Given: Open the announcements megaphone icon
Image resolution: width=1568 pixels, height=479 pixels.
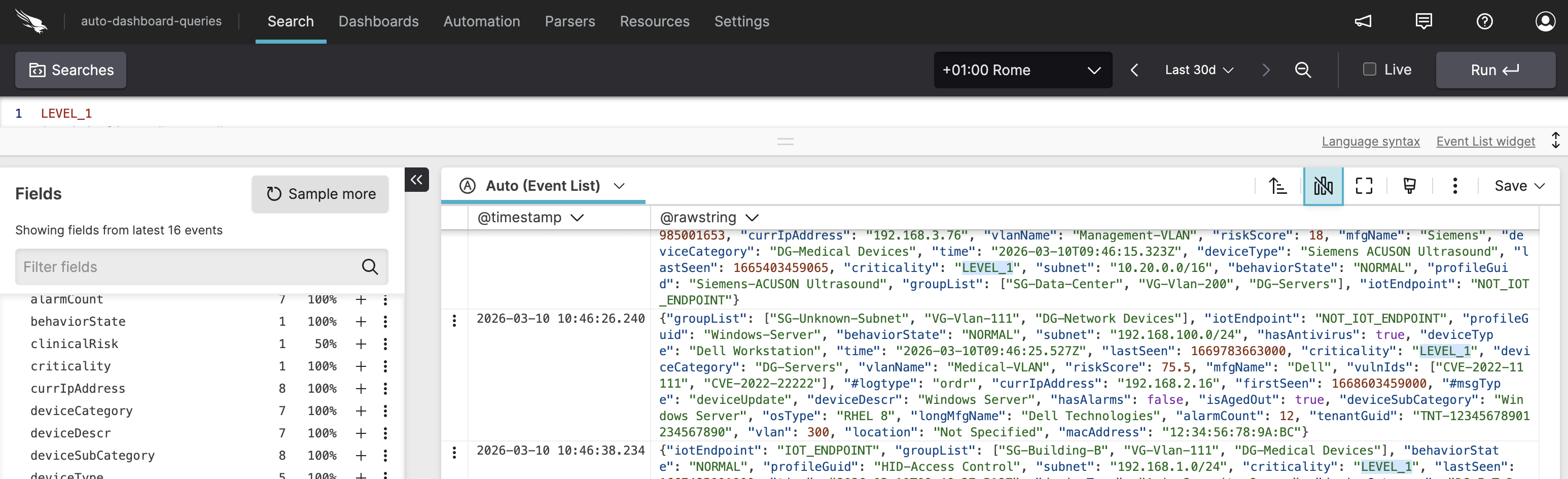Looking at the screenshot, I should click(1364, 21).
